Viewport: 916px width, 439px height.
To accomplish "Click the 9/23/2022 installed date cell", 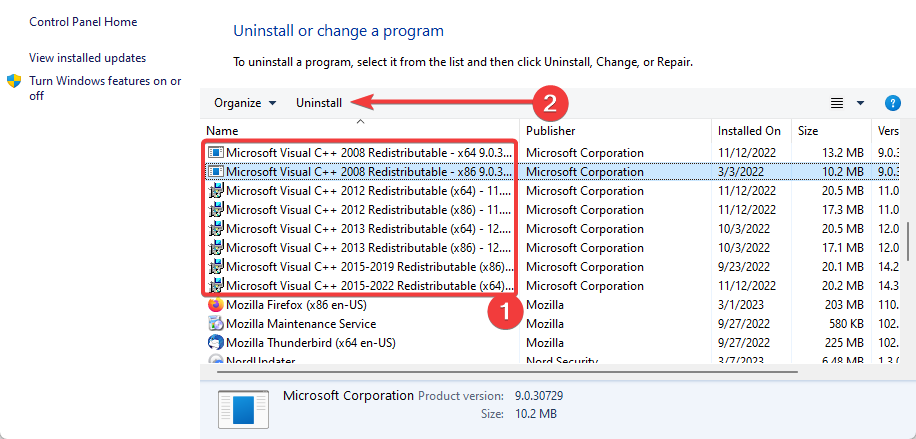I will (743, 267).
